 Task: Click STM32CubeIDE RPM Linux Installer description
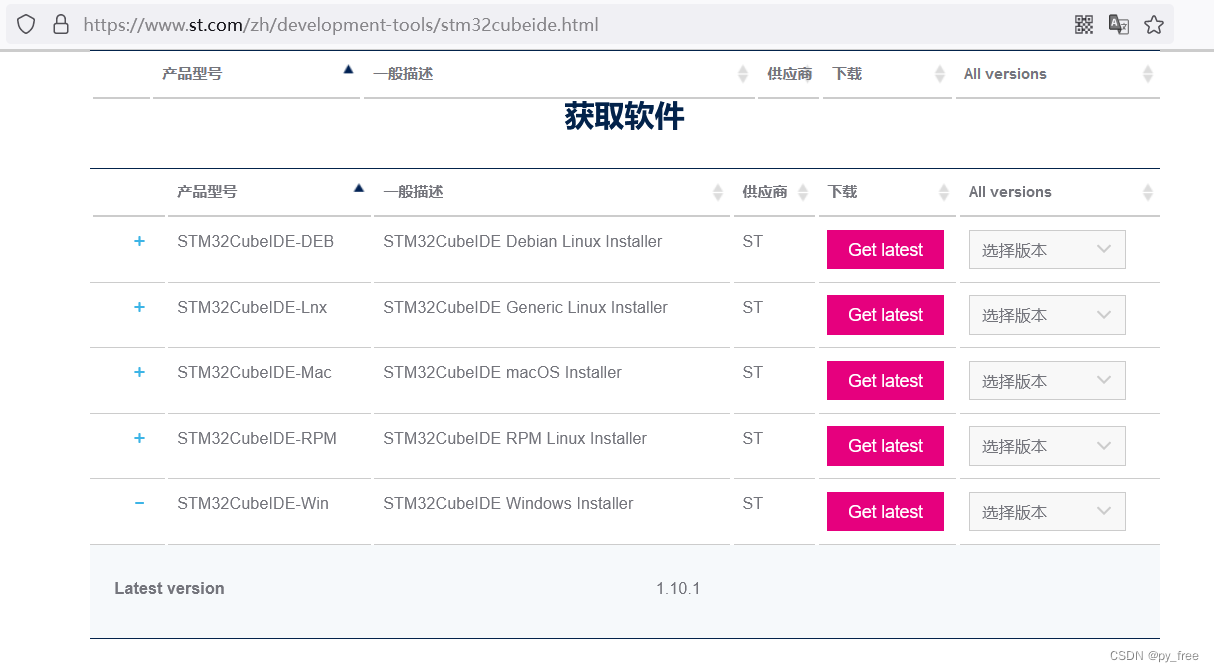pos(515,438)
